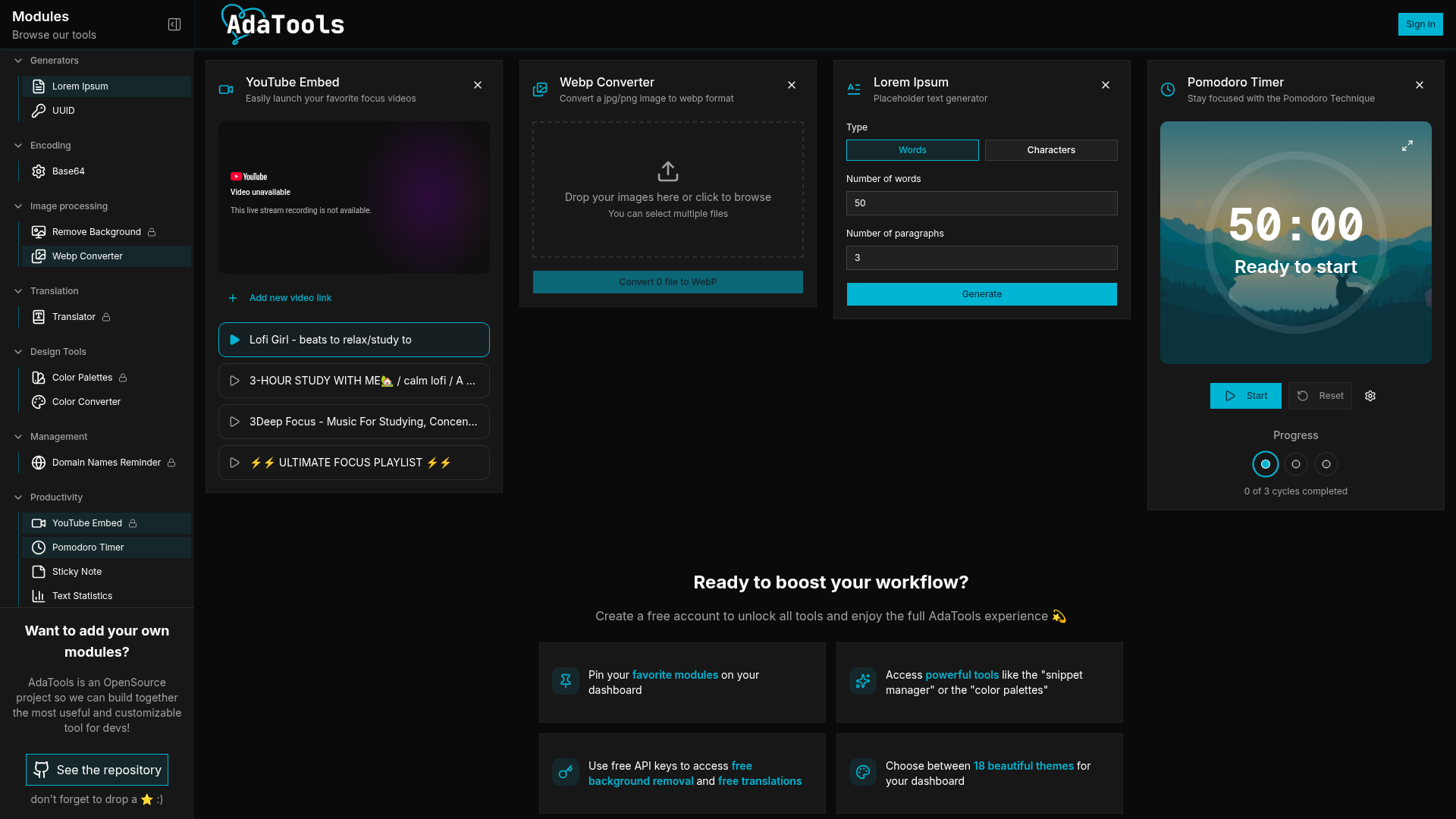Play the ULTIMATE FOCUS PLAYLIST video

354,463
